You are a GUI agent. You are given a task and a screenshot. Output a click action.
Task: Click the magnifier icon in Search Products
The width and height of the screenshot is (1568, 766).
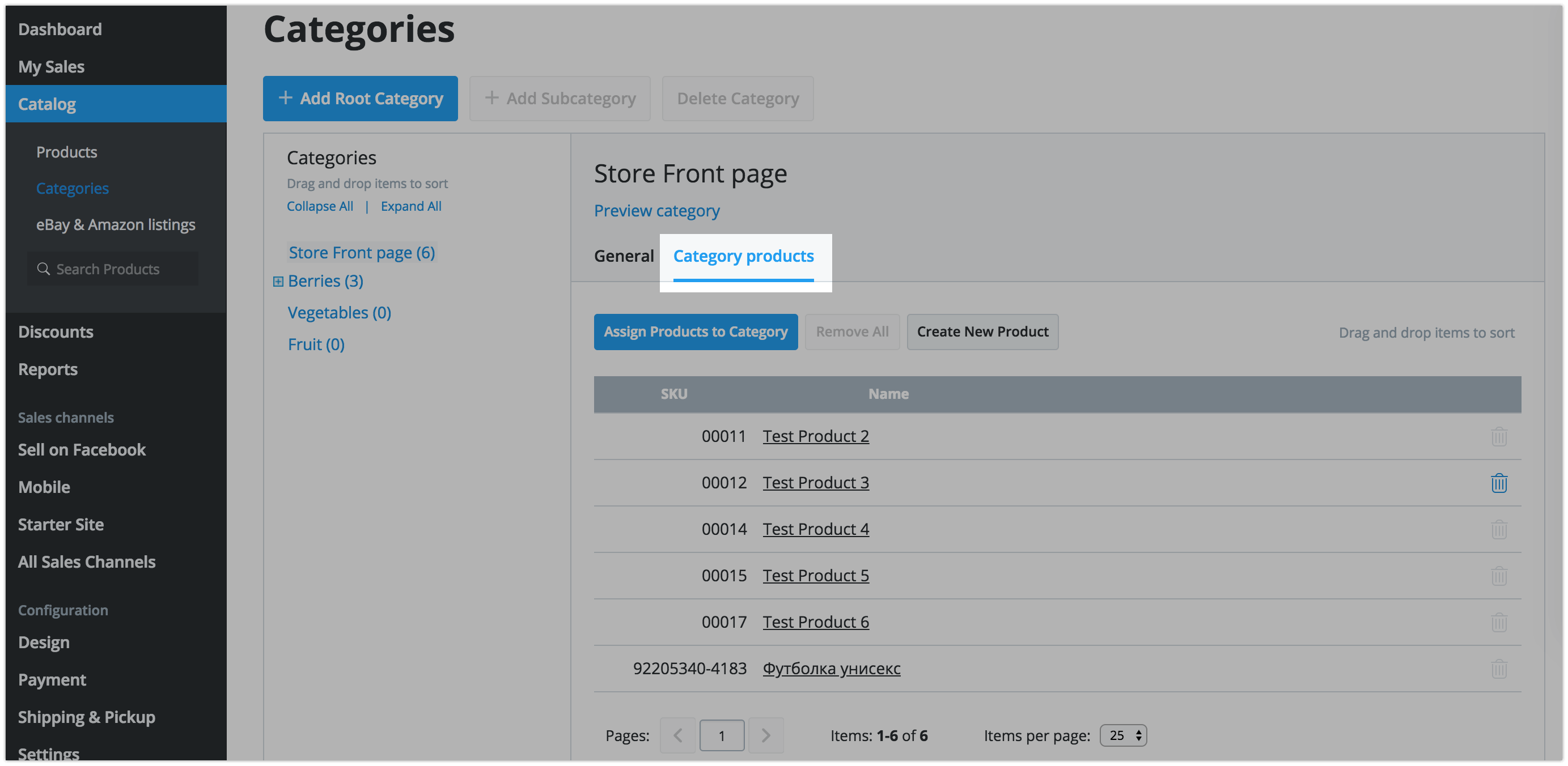[x=43, y=269]
